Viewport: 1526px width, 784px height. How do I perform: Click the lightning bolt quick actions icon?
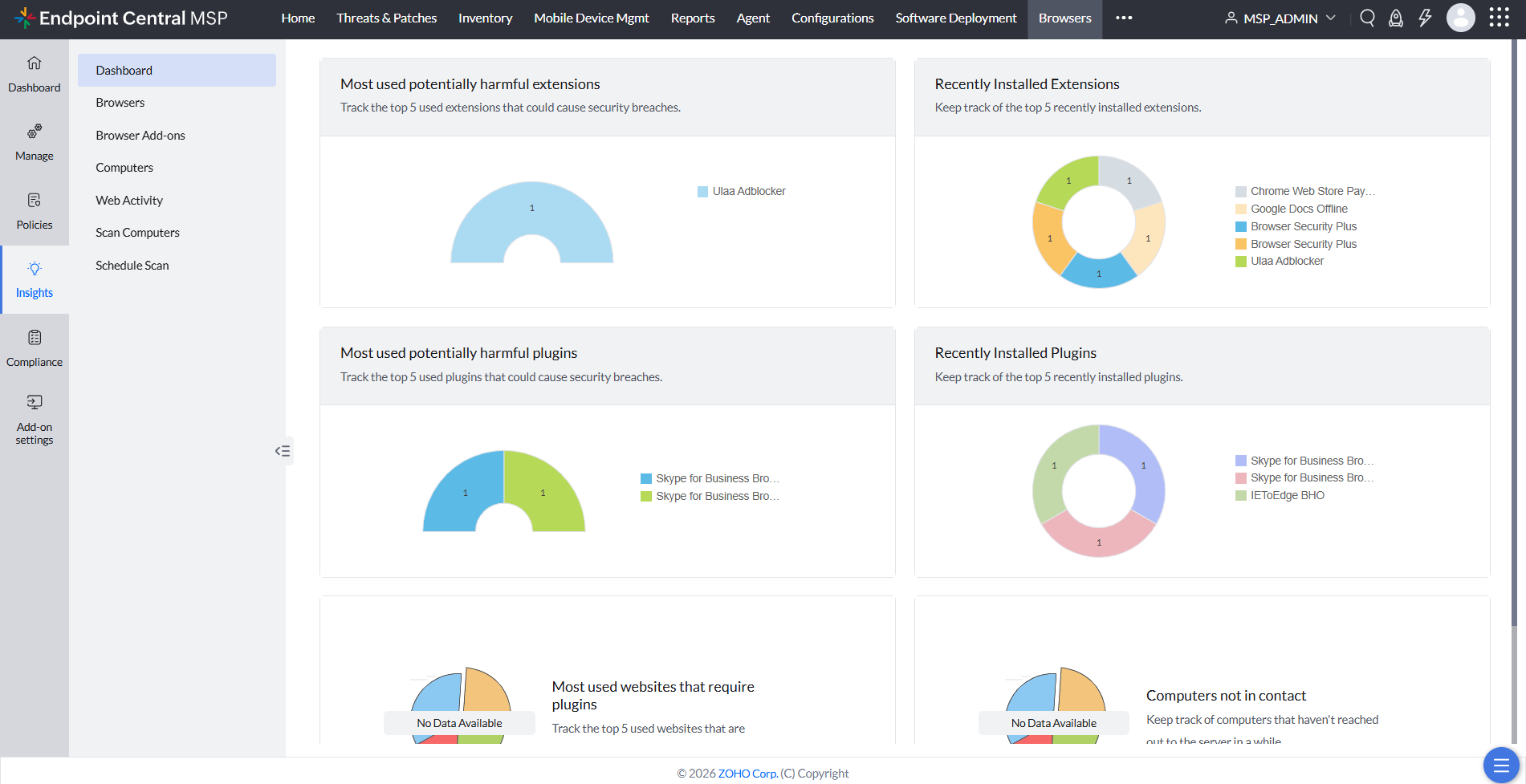tap(1425, 18)
